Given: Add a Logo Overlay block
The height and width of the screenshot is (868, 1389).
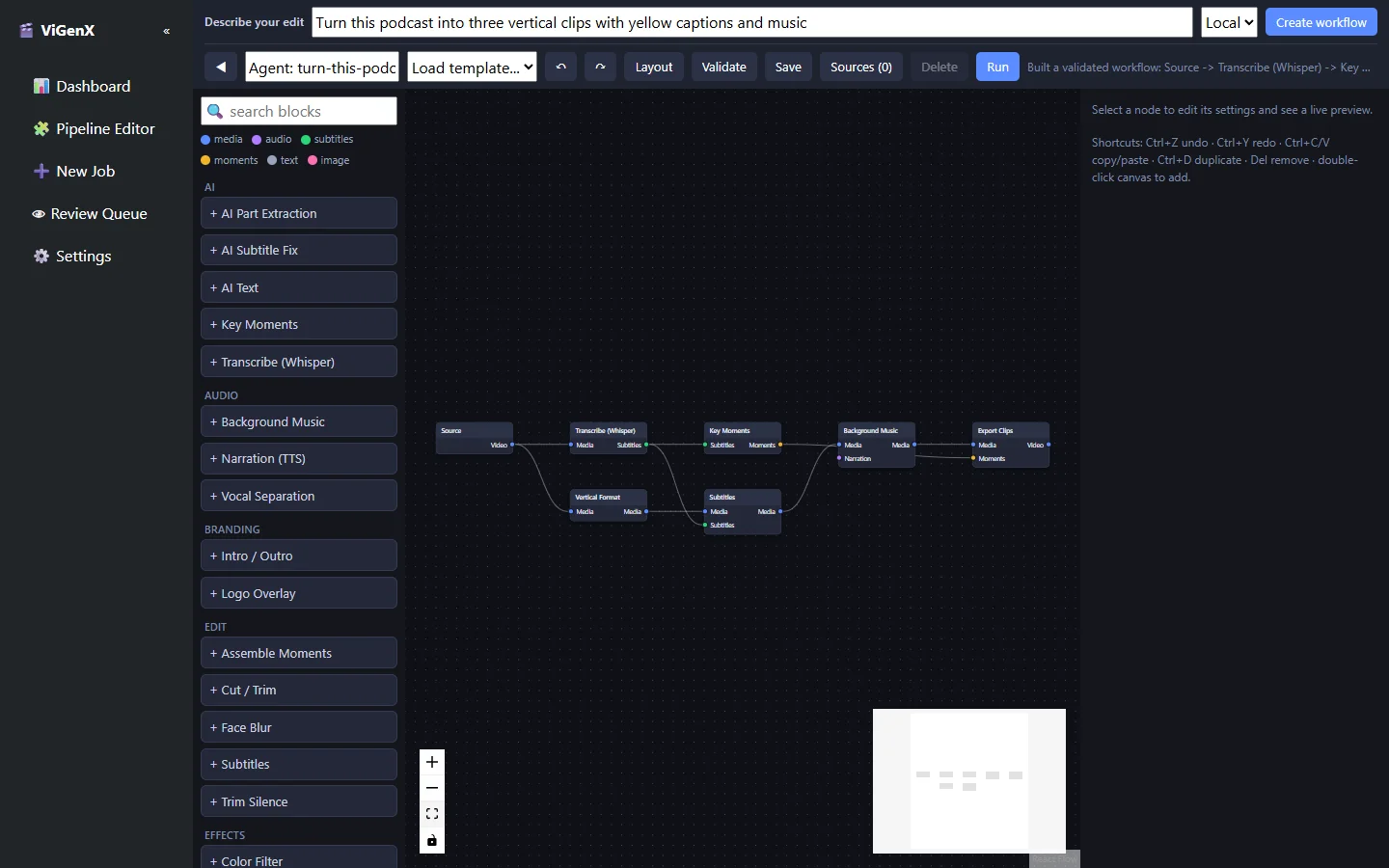Looking at the screenshot, I should (299, 593).
